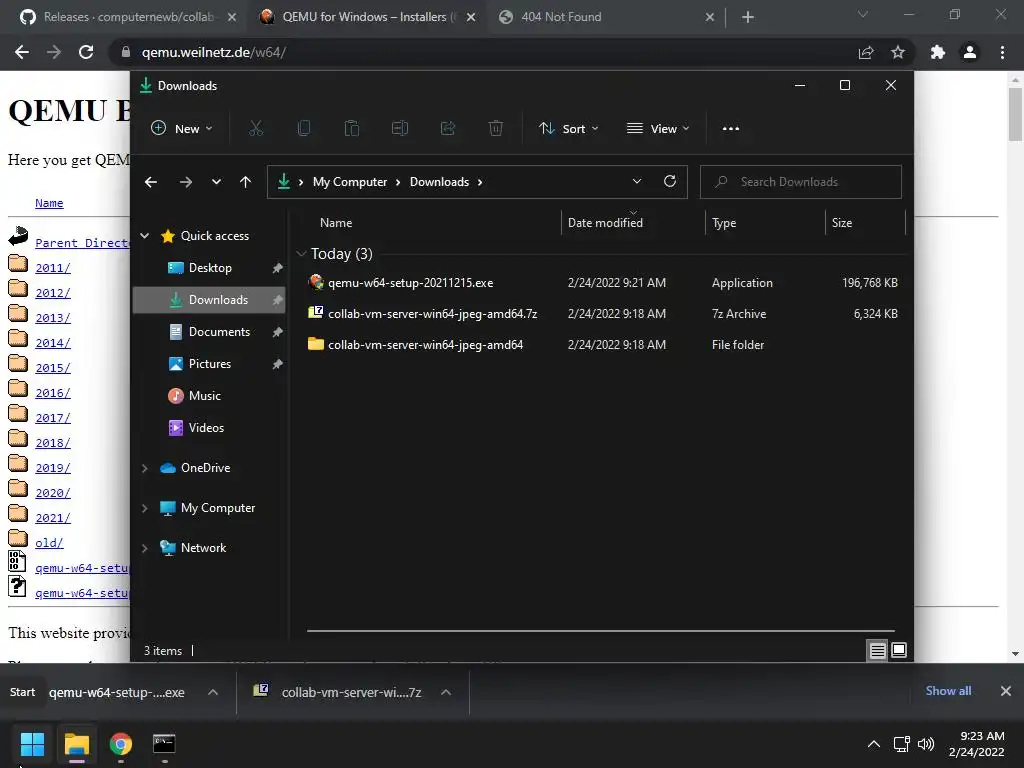
Task: Click the file list horizontal scrollbar
Action: pyautogui.click(x=600, y=631)
